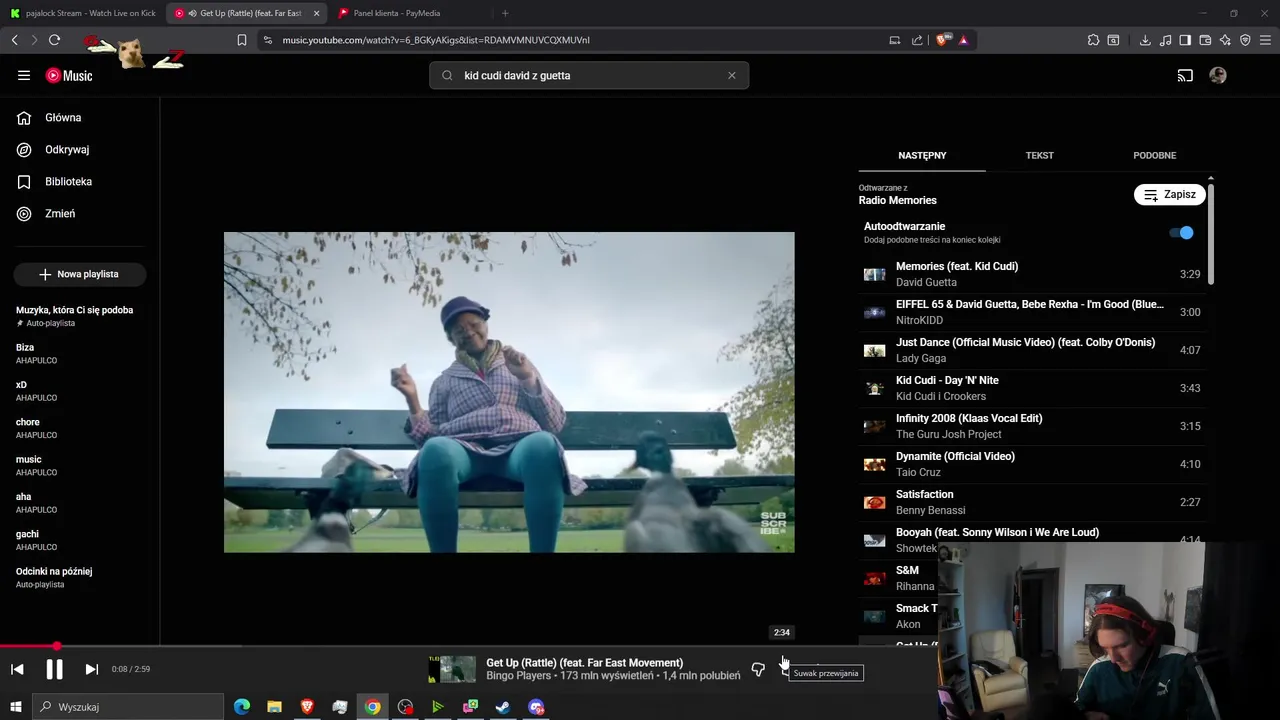Click Windows taskbar search box
The height and width of the screenshot is (720, 1280).
(128, 707)
